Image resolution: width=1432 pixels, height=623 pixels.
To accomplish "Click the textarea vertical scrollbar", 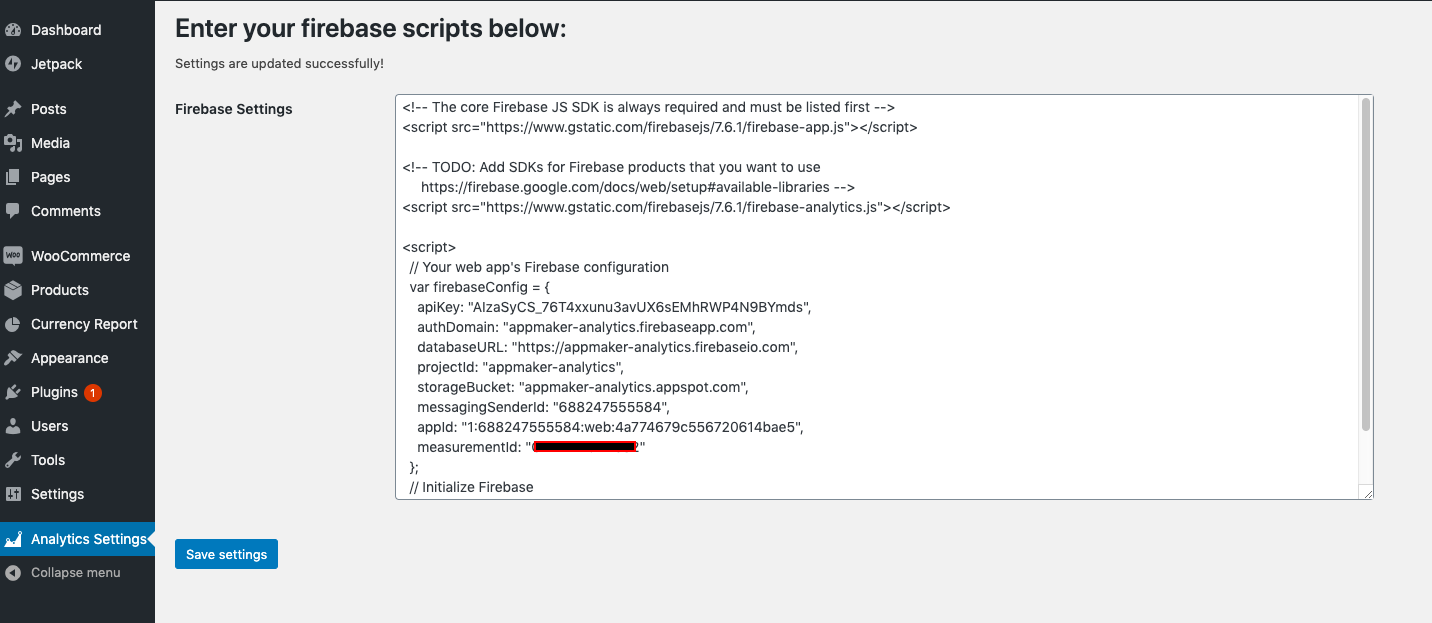I will pos(1366,265).
